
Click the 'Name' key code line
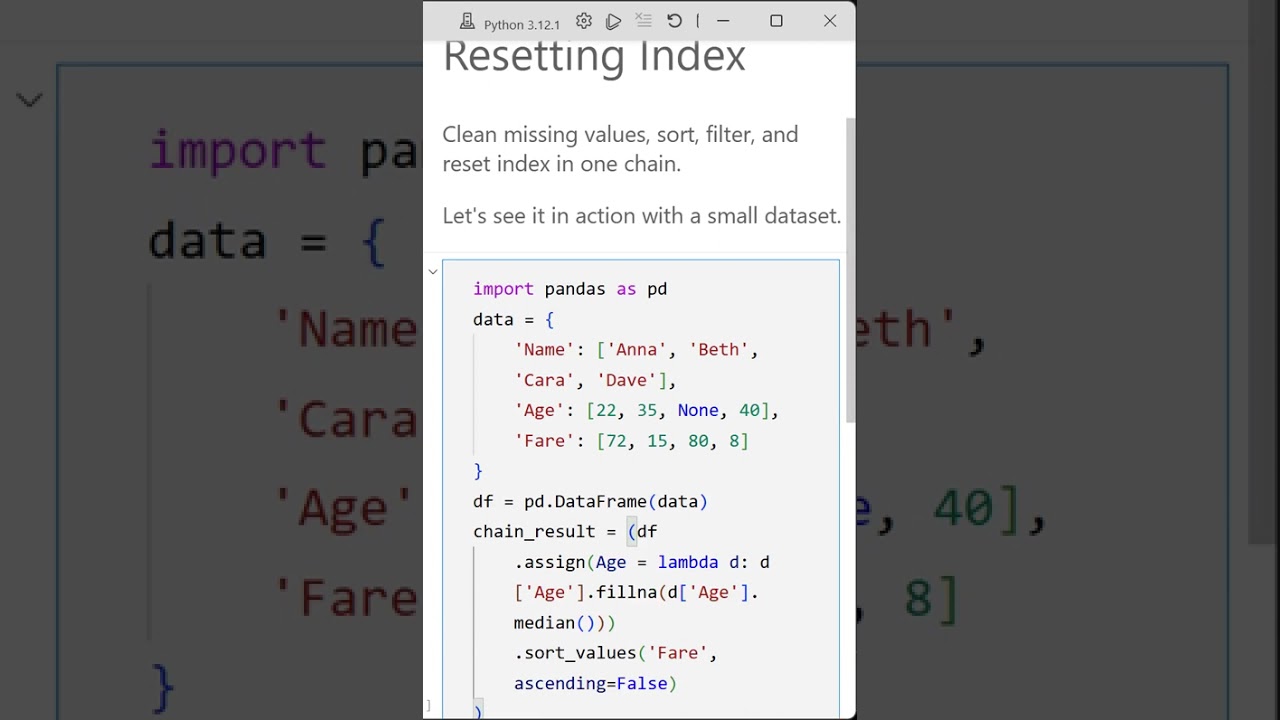coord(636,350)
